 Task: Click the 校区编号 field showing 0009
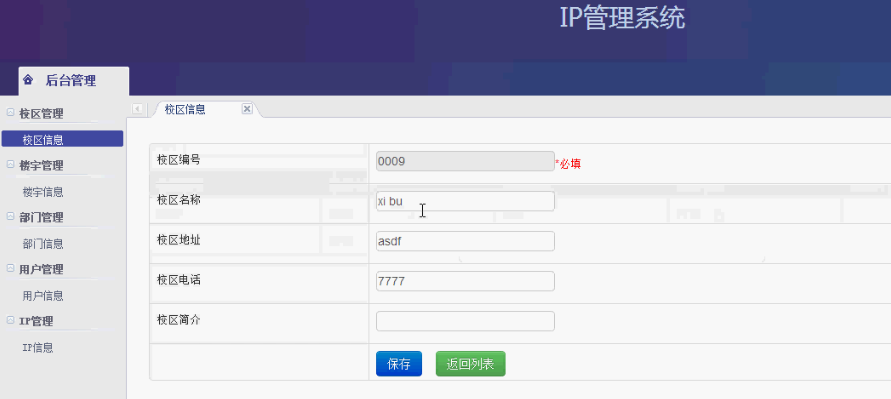[x=465, y=161]
